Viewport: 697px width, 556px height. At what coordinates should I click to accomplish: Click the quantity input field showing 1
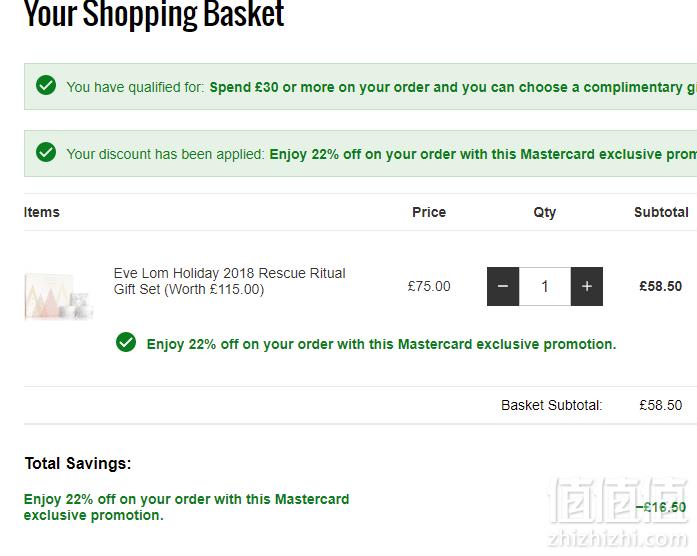click(545, 286)
